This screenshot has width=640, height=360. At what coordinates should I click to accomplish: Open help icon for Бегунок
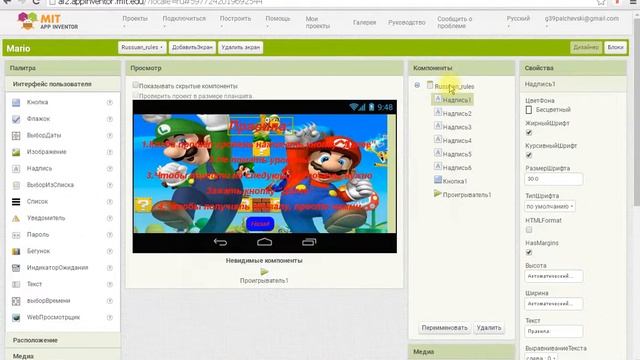click(x=110, y=251)
